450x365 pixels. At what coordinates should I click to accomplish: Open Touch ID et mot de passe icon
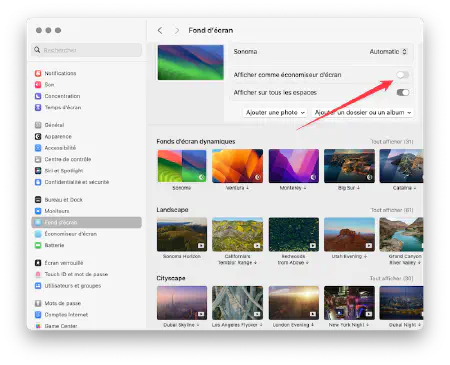click(38, 274)
